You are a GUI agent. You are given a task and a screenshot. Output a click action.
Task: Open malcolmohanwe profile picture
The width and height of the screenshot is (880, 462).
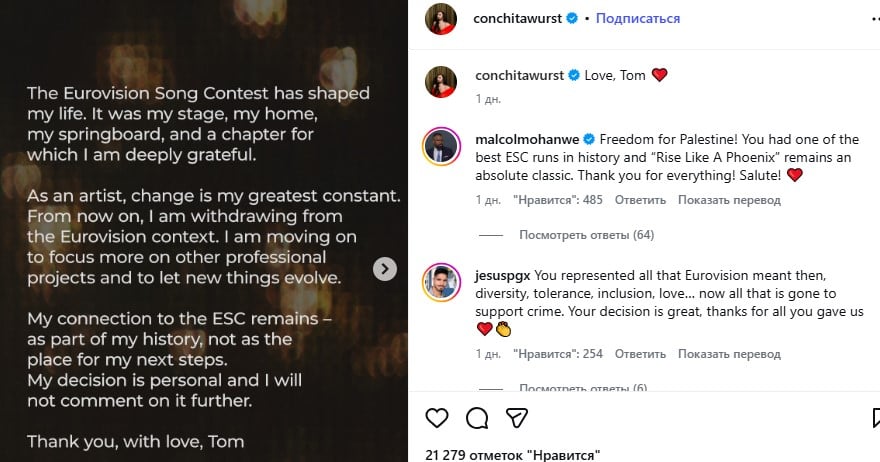coord(441,145)
